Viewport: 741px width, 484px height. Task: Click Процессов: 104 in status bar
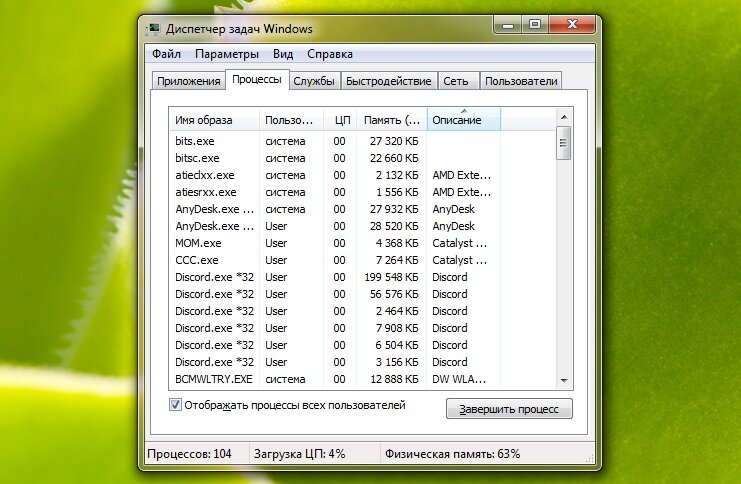pos(190,454)
